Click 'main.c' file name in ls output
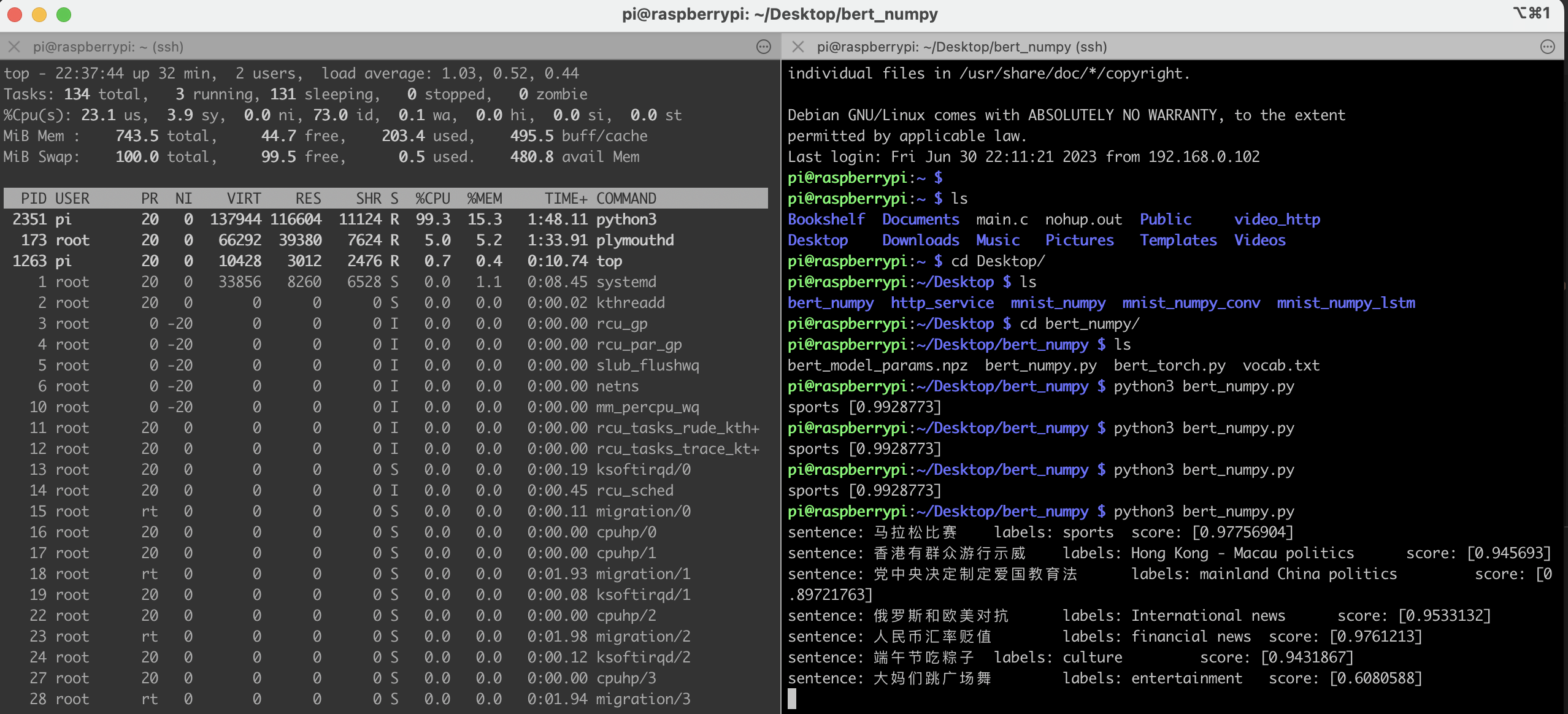The image size is (1568, 714). (x=1002, y=220)
